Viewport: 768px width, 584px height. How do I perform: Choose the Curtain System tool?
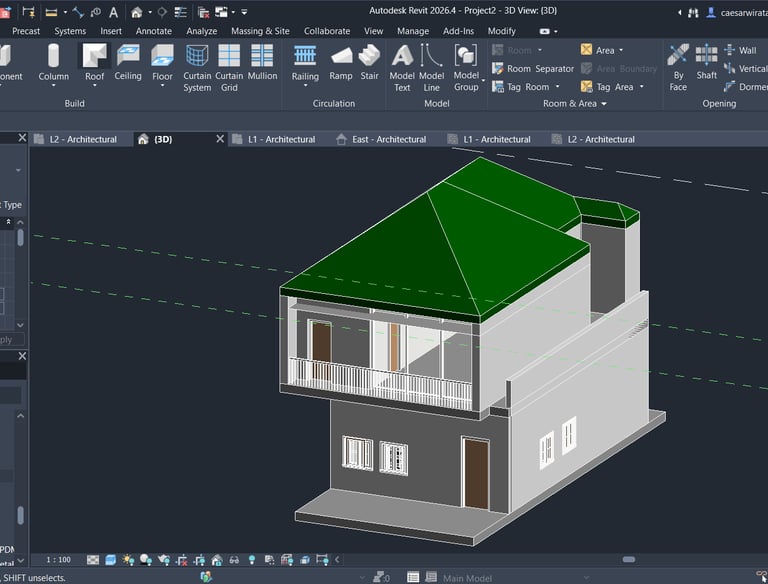[197, 68]
